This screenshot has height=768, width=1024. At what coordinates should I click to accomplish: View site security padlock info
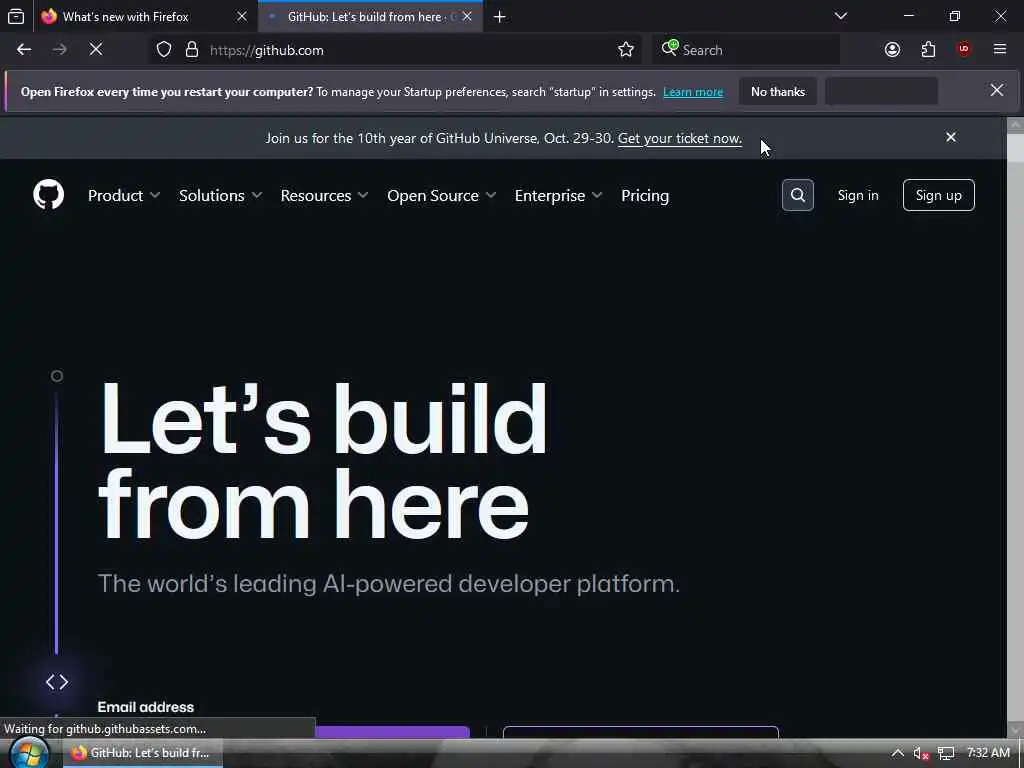pyautogui.click(x=191, y=50)
